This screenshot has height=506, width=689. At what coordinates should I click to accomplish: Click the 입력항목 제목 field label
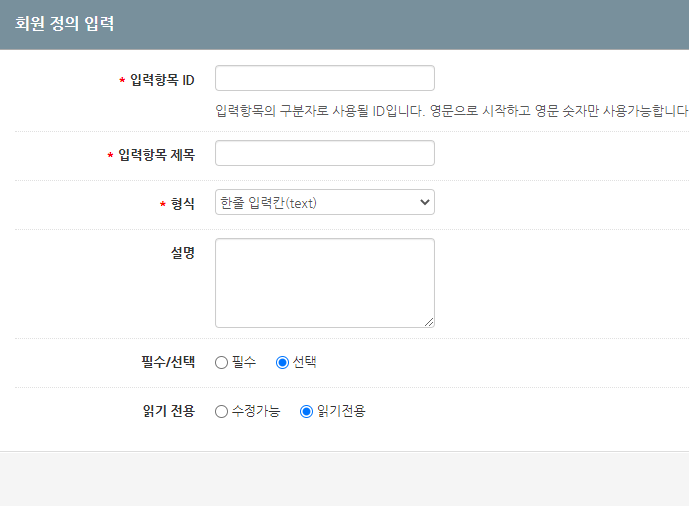156,155
